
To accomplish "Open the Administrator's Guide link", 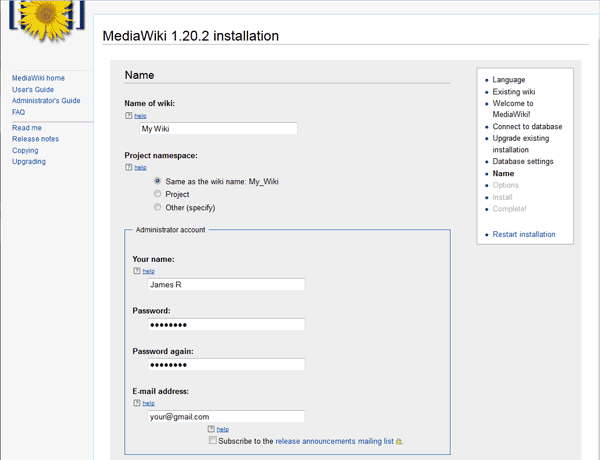I will 46,101.
